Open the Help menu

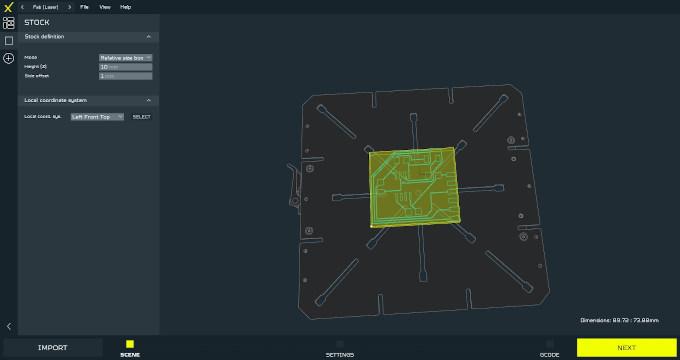coord(125,7)
